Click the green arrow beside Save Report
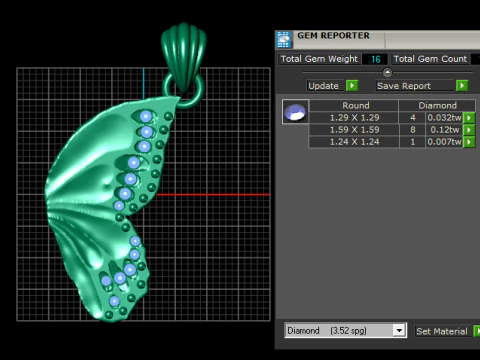This screenshot has height=360, width=480. [x=462, y=86]
